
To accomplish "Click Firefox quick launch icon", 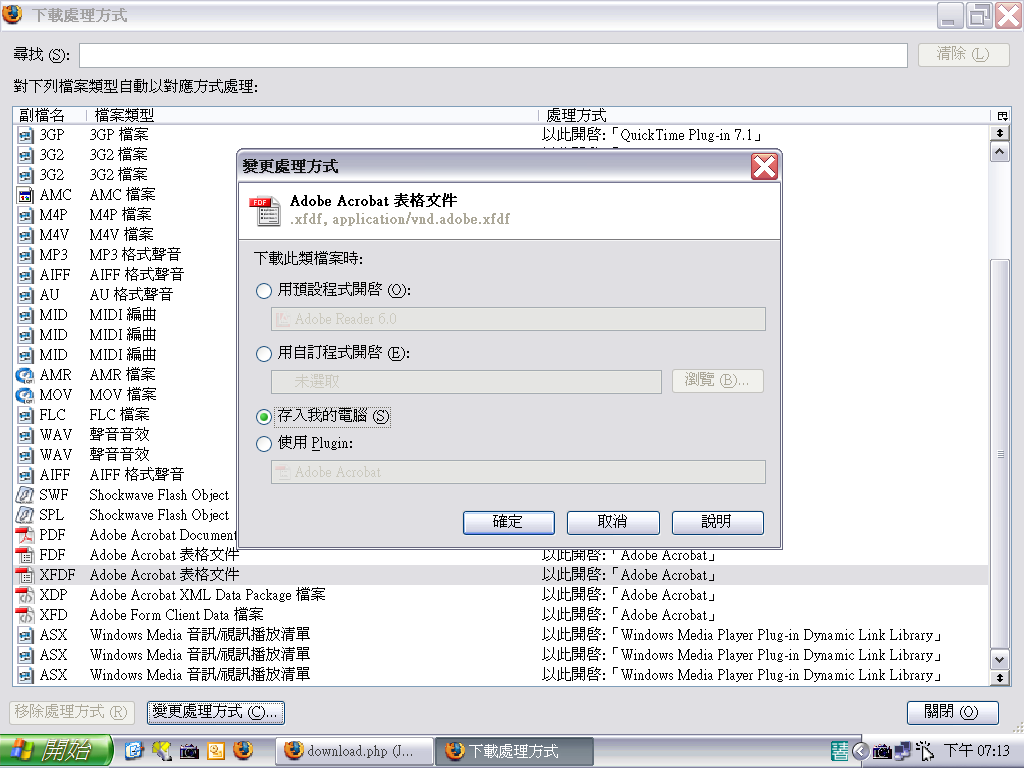I will coord(243,750).
